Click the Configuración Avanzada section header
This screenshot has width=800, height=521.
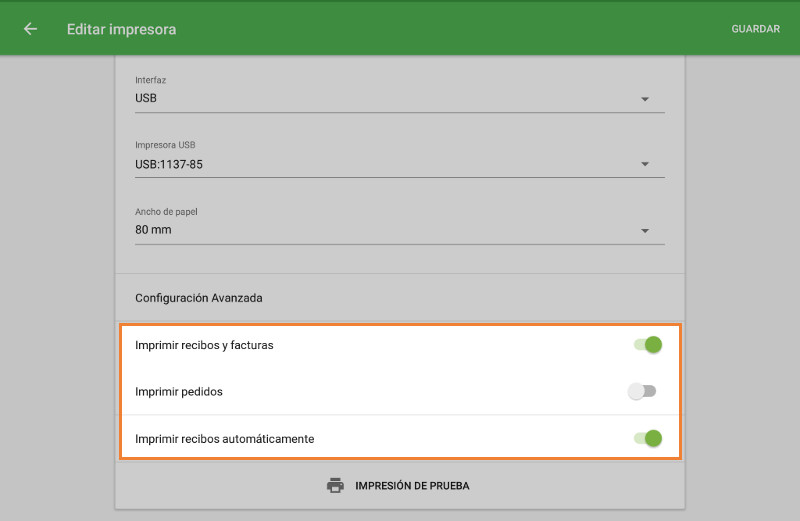coord(198,298)
